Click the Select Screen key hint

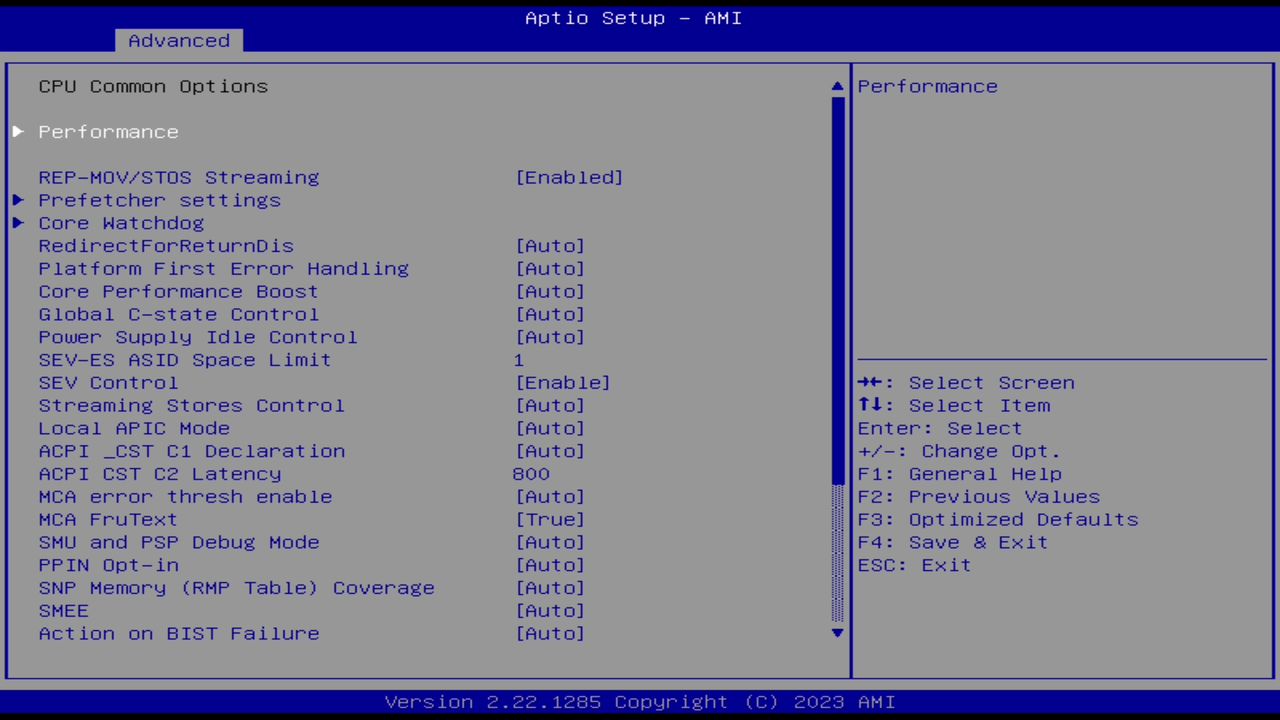[966, 383]
